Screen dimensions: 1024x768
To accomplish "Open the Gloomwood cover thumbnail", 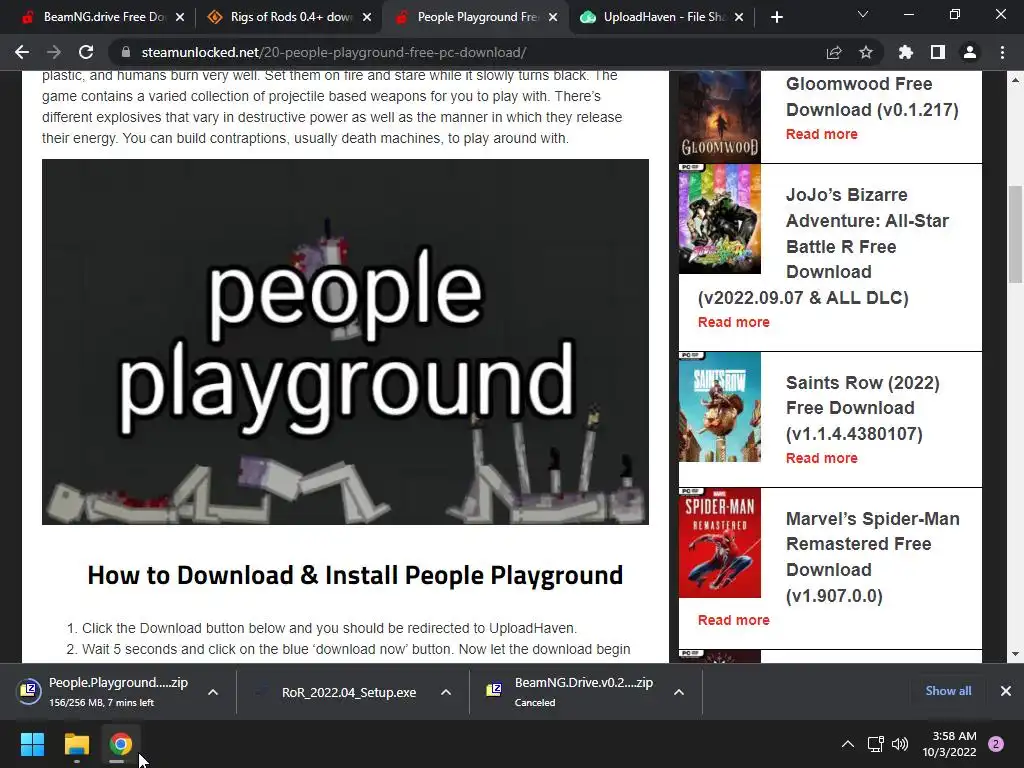I will [x=720, y=116].
